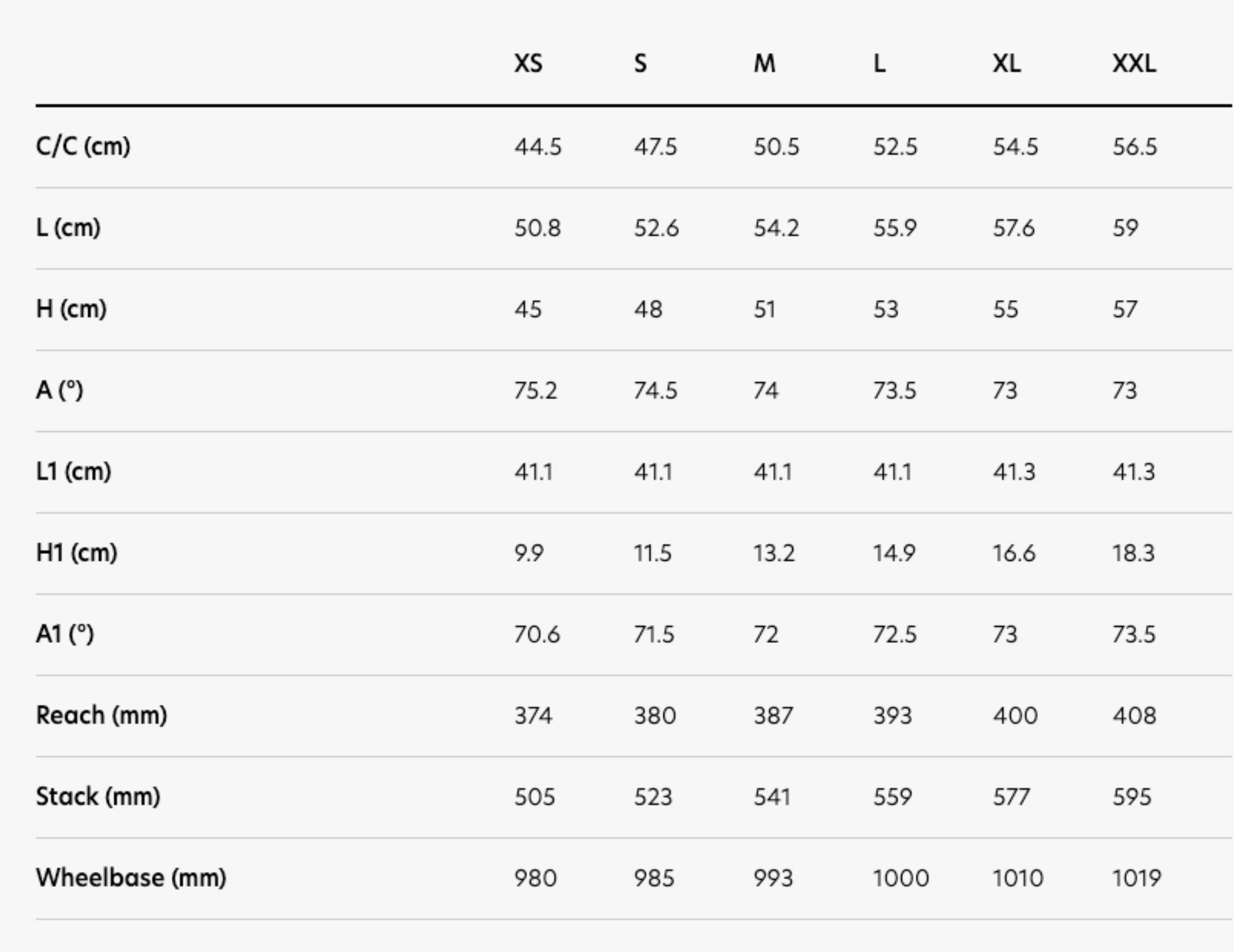Select the XXL size column header
The image size is (1234, 952).
[1134, 64]
